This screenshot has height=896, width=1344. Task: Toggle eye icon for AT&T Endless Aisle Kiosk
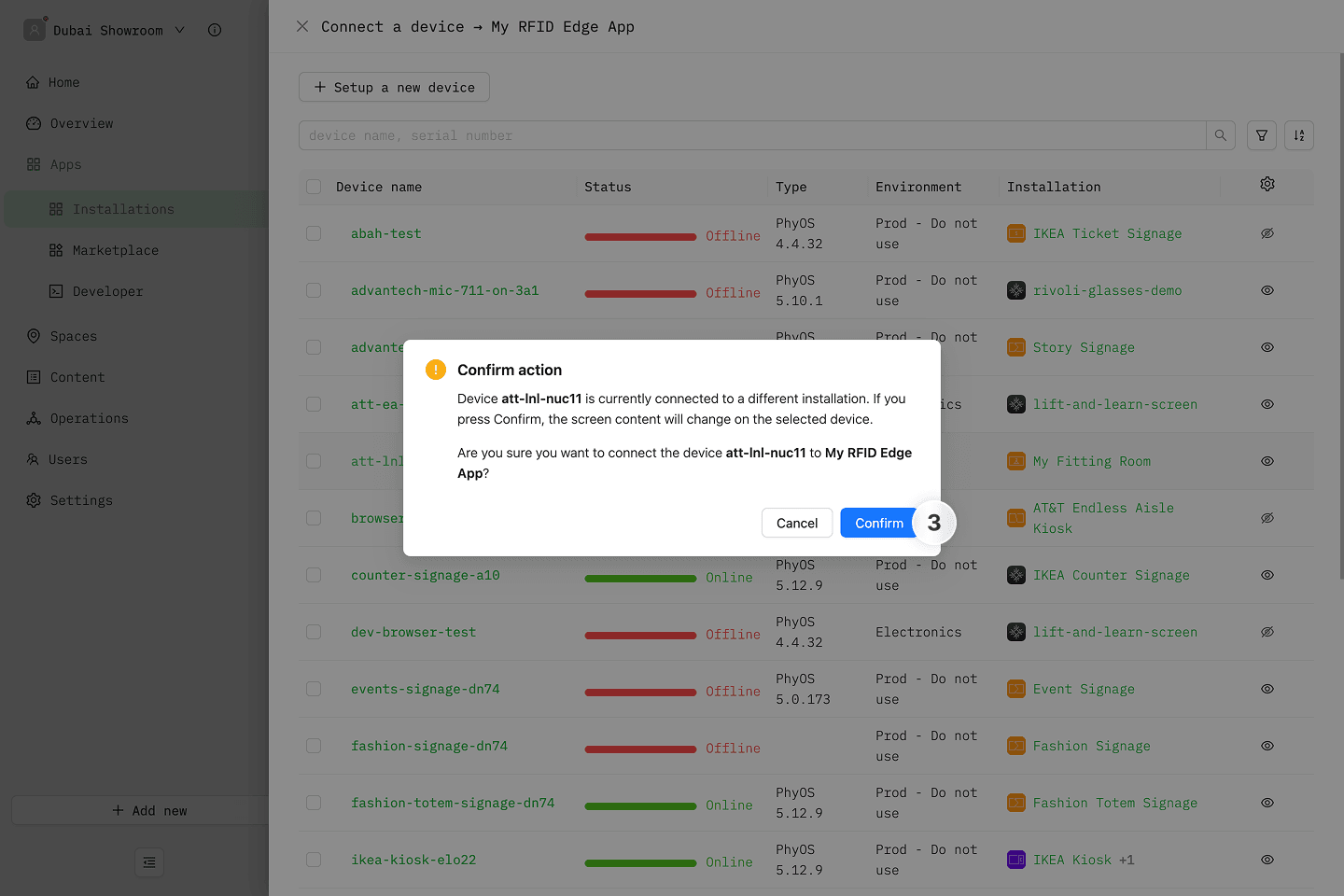point(1267,518)
